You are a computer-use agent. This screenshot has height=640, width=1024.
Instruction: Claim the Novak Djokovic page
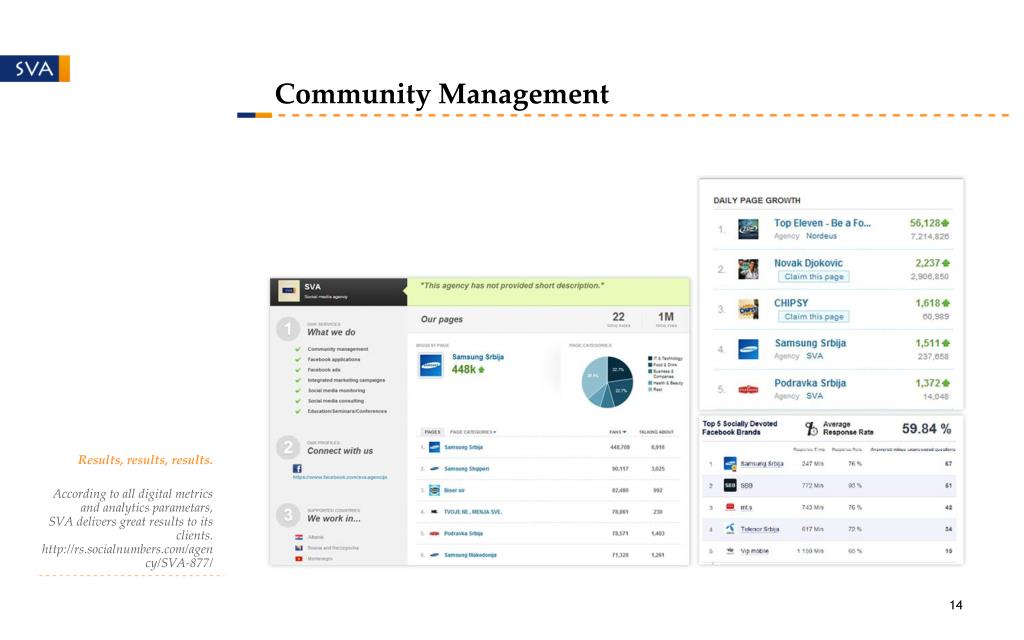pos(814,277)
